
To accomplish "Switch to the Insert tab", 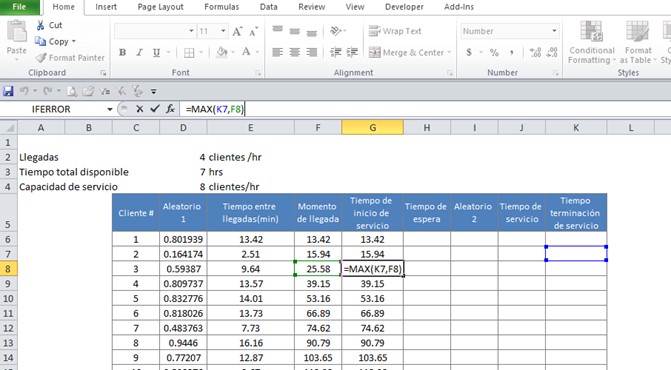I will pyautogui.click(x=106, y=7).
